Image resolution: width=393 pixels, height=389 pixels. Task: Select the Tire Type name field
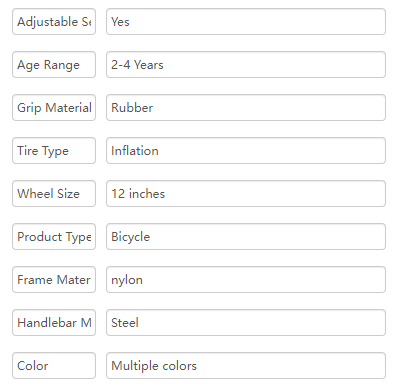point(54,151)
